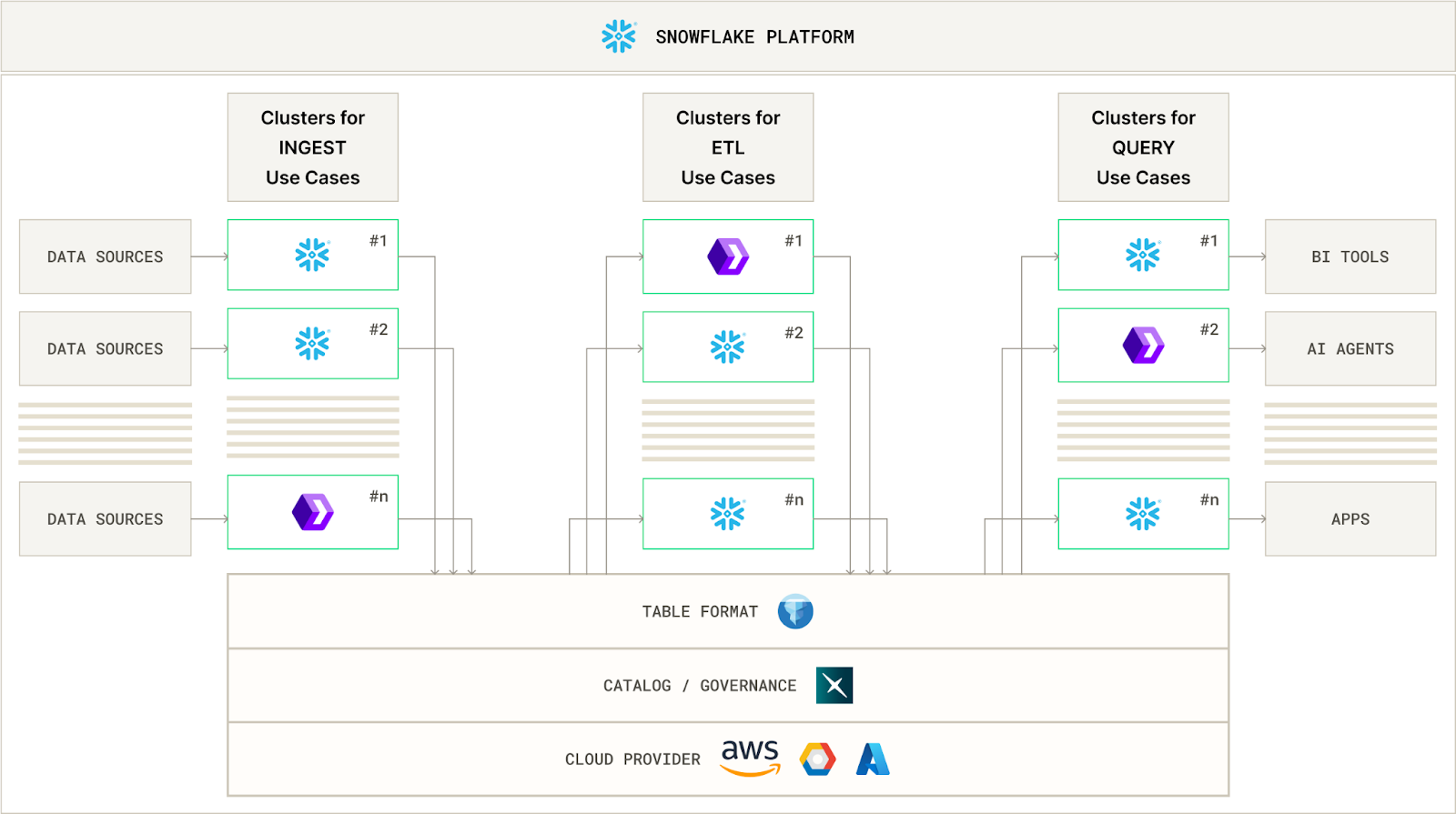Click the Clusters for ETL Use Cases header
This screenshot has height=814, width=1456.
coord(728,147)
